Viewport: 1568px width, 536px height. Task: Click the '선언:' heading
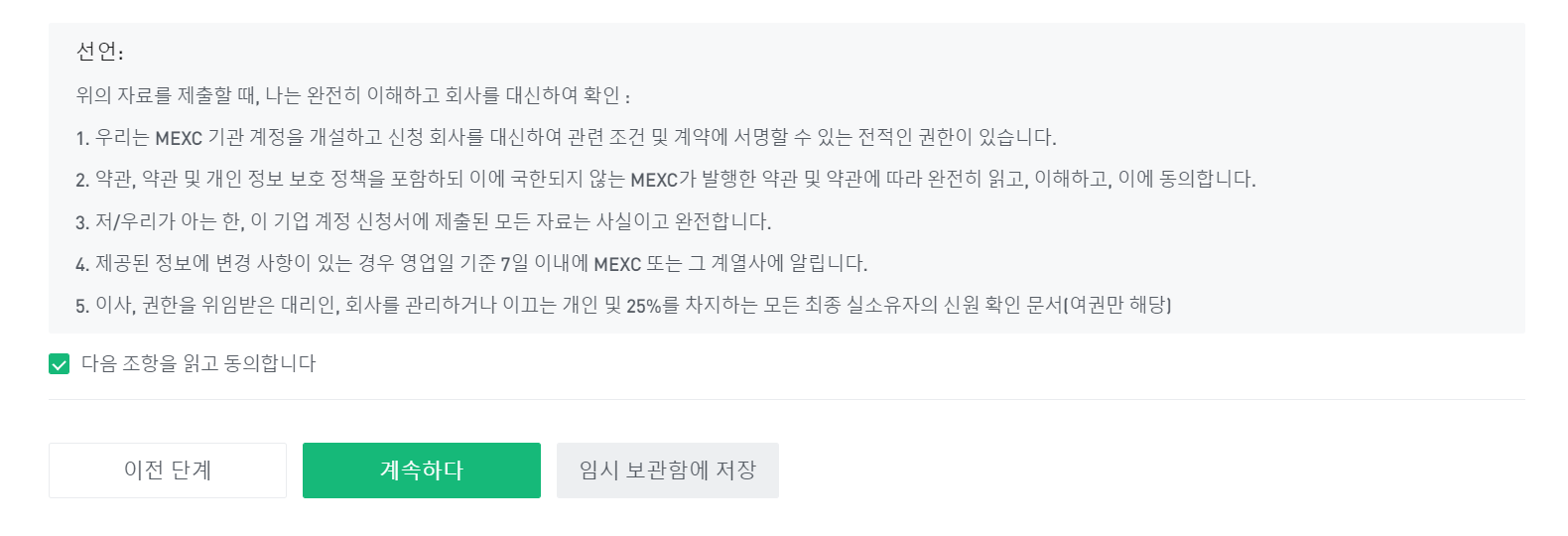pyautogui.click(x=100, y=53)
